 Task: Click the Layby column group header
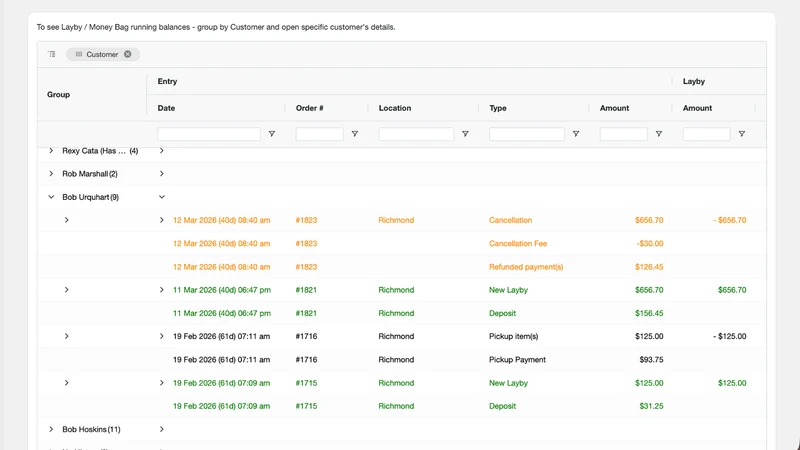694,81
